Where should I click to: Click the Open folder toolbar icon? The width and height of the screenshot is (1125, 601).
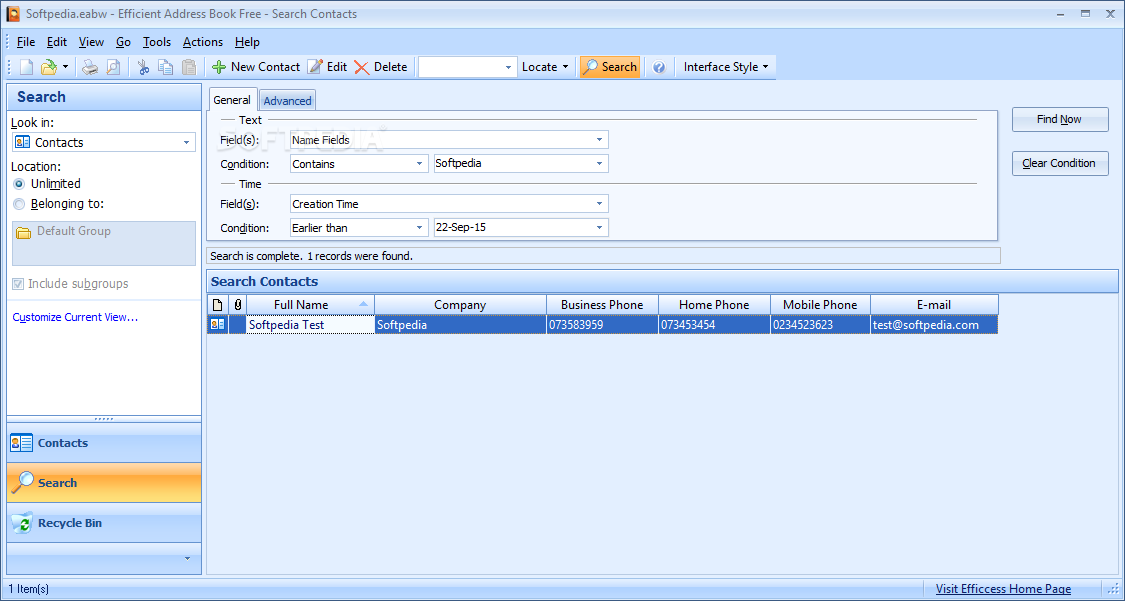pos(49,67)
